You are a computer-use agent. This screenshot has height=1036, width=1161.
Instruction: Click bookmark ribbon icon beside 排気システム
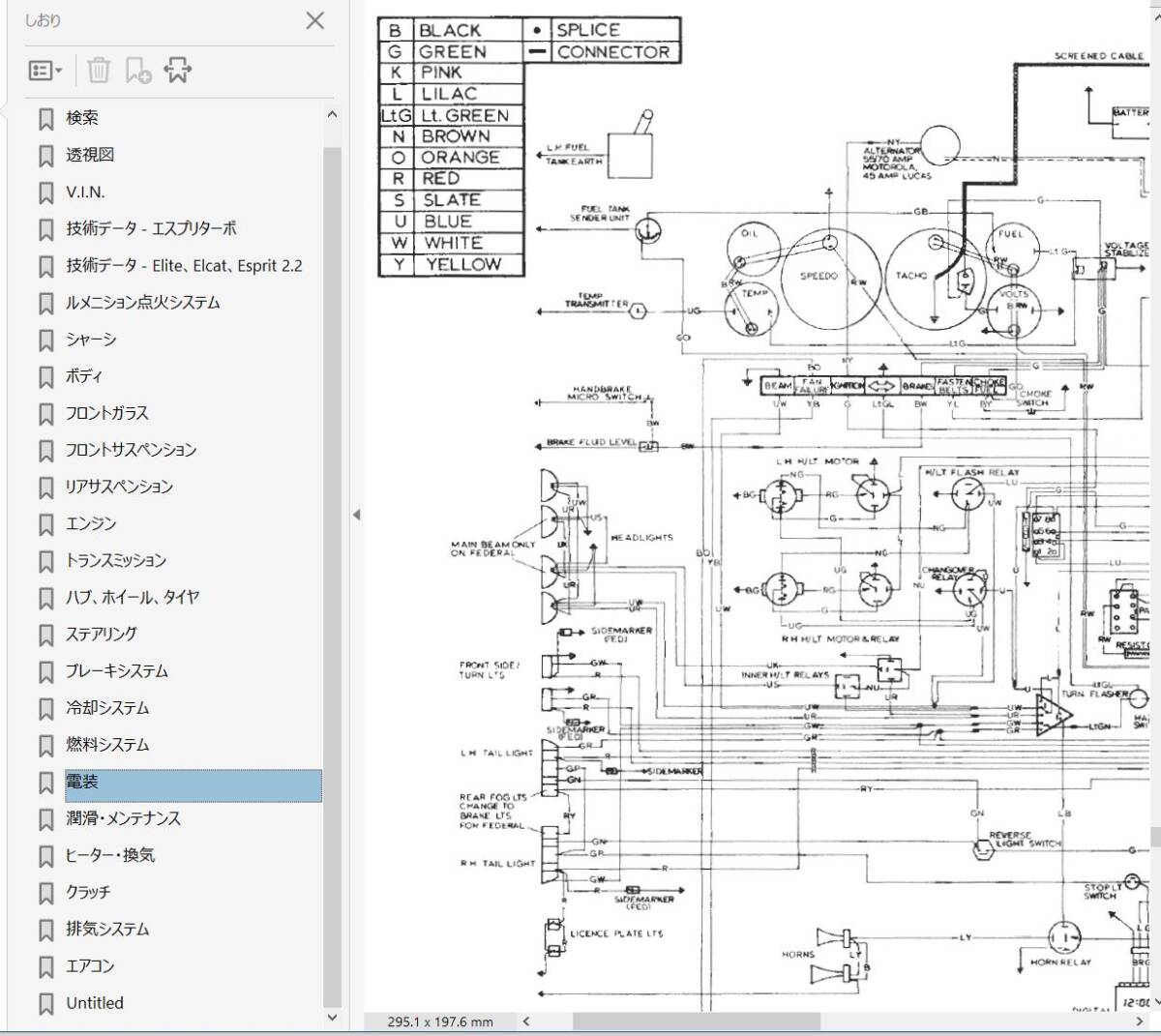tap(45, 931)
